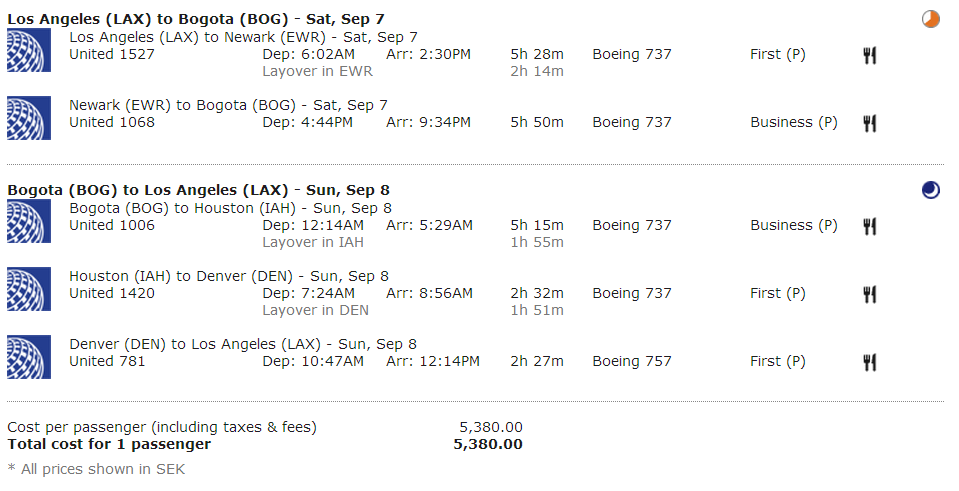Image resolution: width=959 pixels, height=491 pixels.
Task: Click the Boeing 757 aircraft text
Action: point(632,361)
